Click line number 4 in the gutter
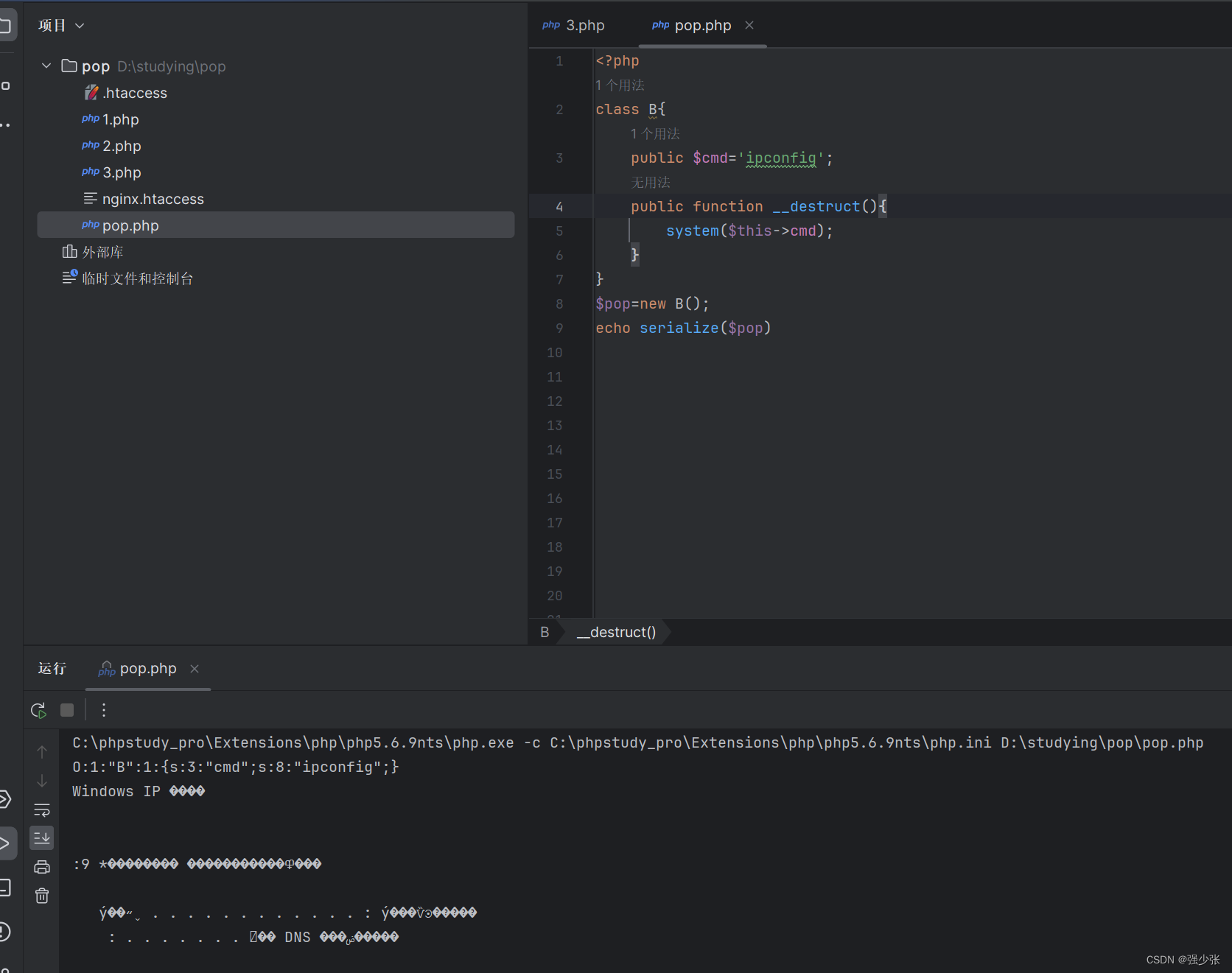Viewport: 1232px width, 973px height. 559,207
